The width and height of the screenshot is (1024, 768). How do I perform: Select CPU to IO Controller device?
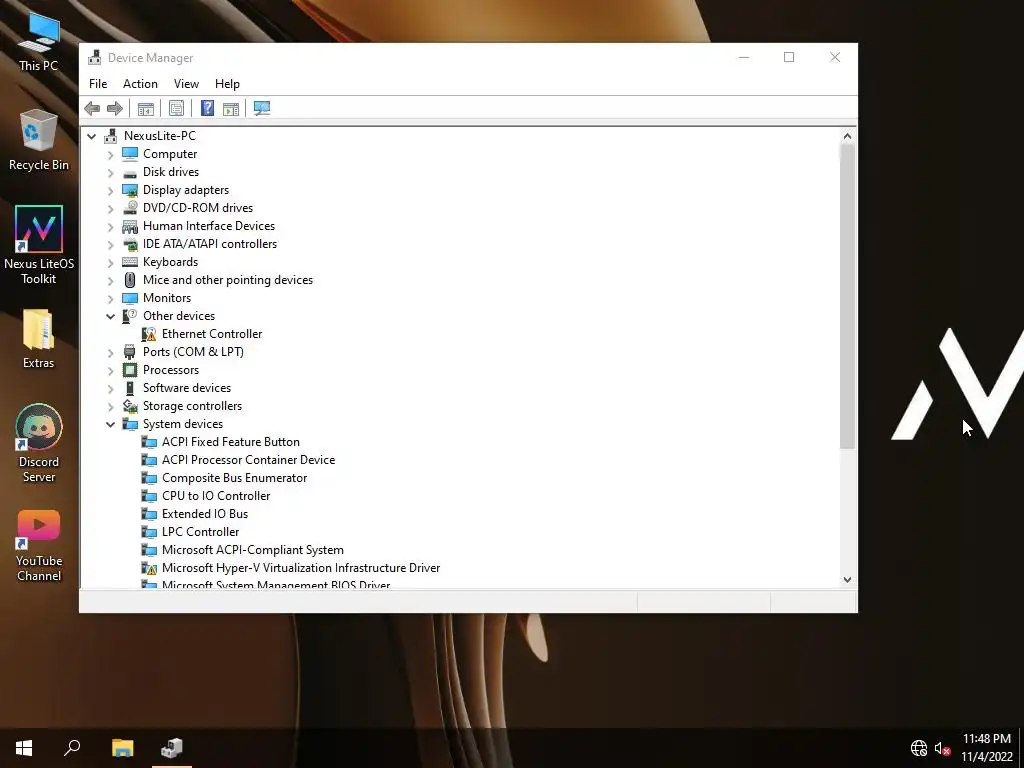pos(216,496)
